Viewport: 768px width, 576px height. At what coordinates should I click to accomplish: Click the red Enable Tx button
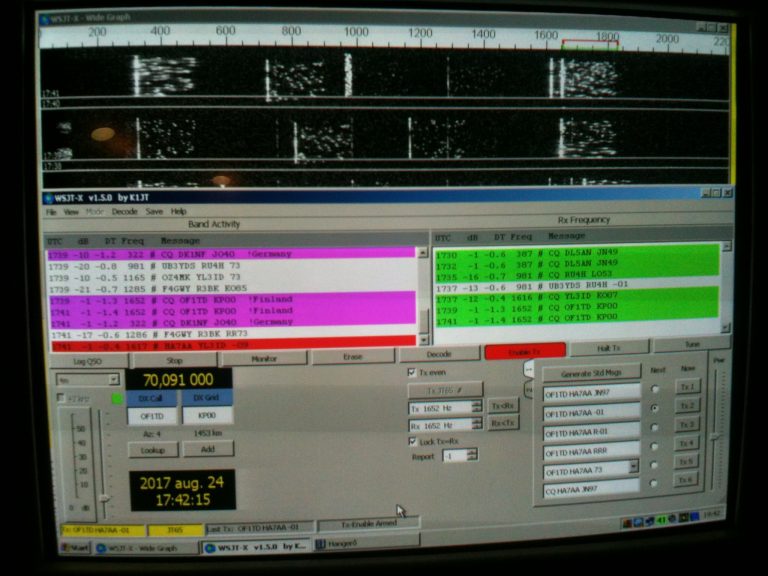(525, 351)
